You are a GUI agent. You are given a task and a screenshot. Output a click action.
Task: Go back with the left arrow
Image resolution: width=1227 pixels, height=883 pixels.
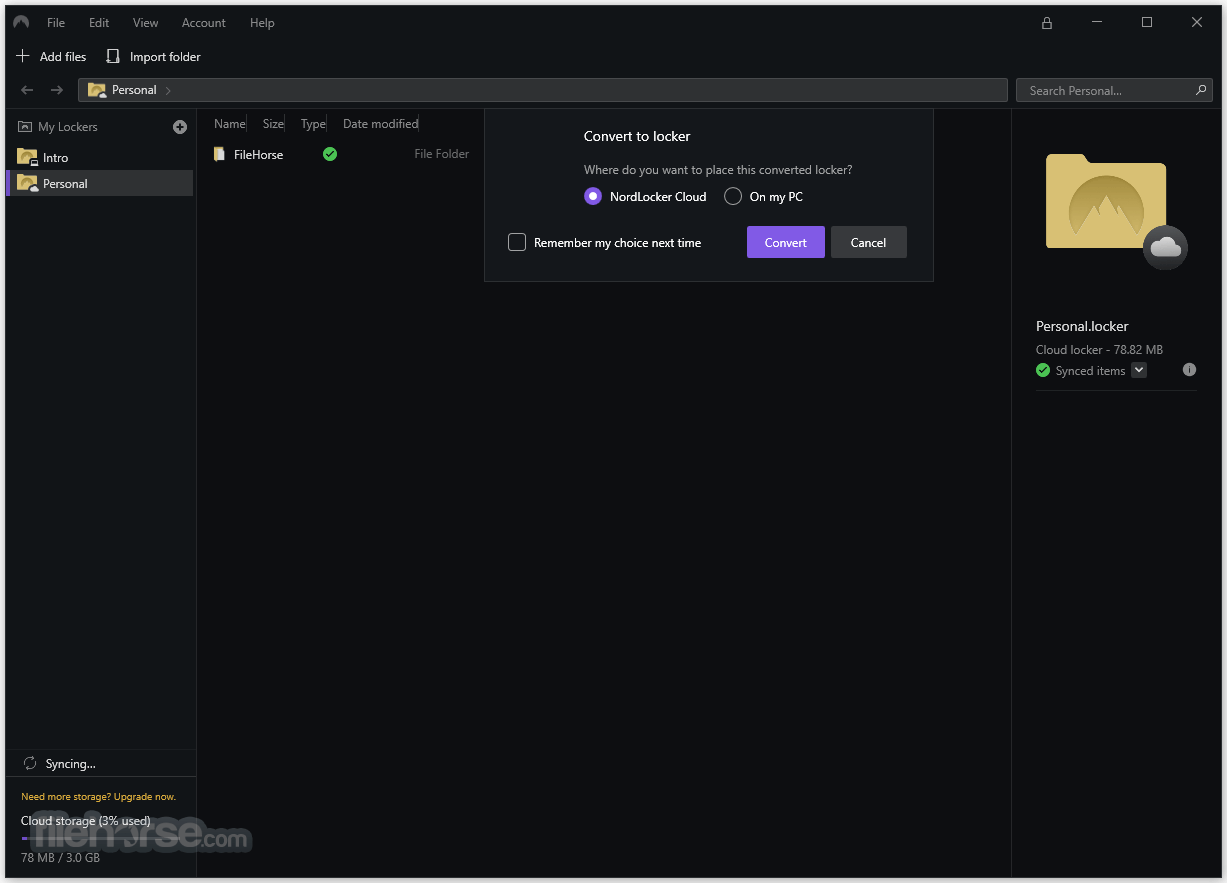click(x=27, y=90)
